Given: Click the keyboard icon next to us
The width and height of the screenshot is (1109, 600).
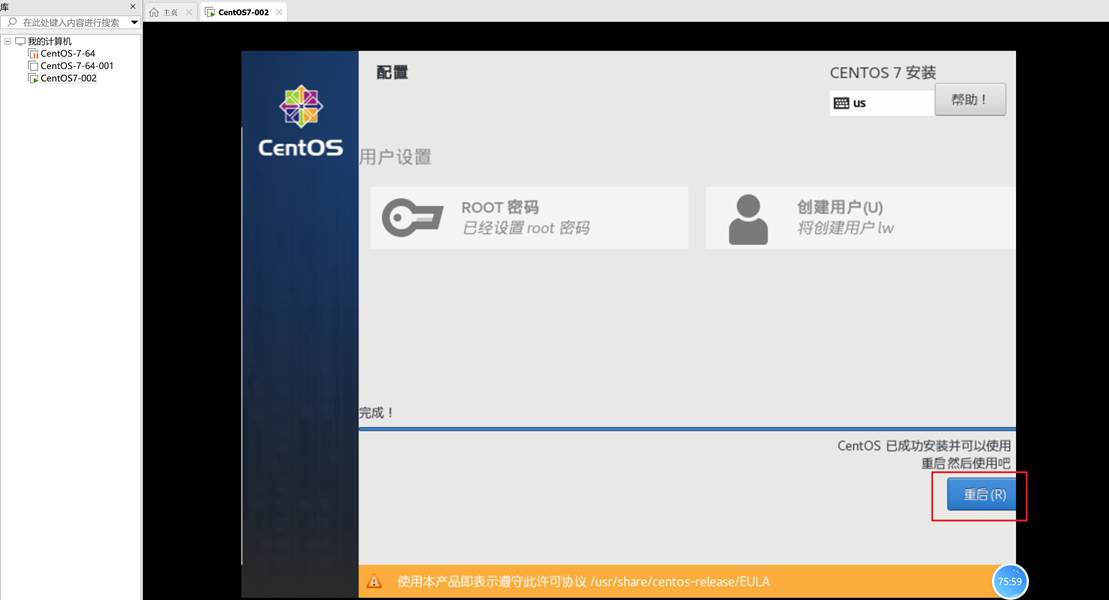Looking at the screenshot, I should (841, 103).
